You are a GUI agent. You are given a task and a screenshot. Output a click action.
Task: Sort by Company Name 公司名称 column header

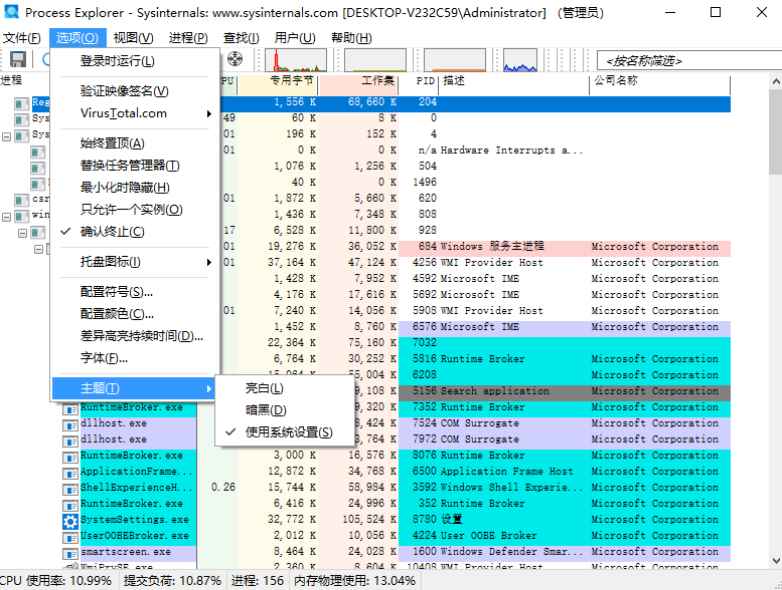(659, 83)
